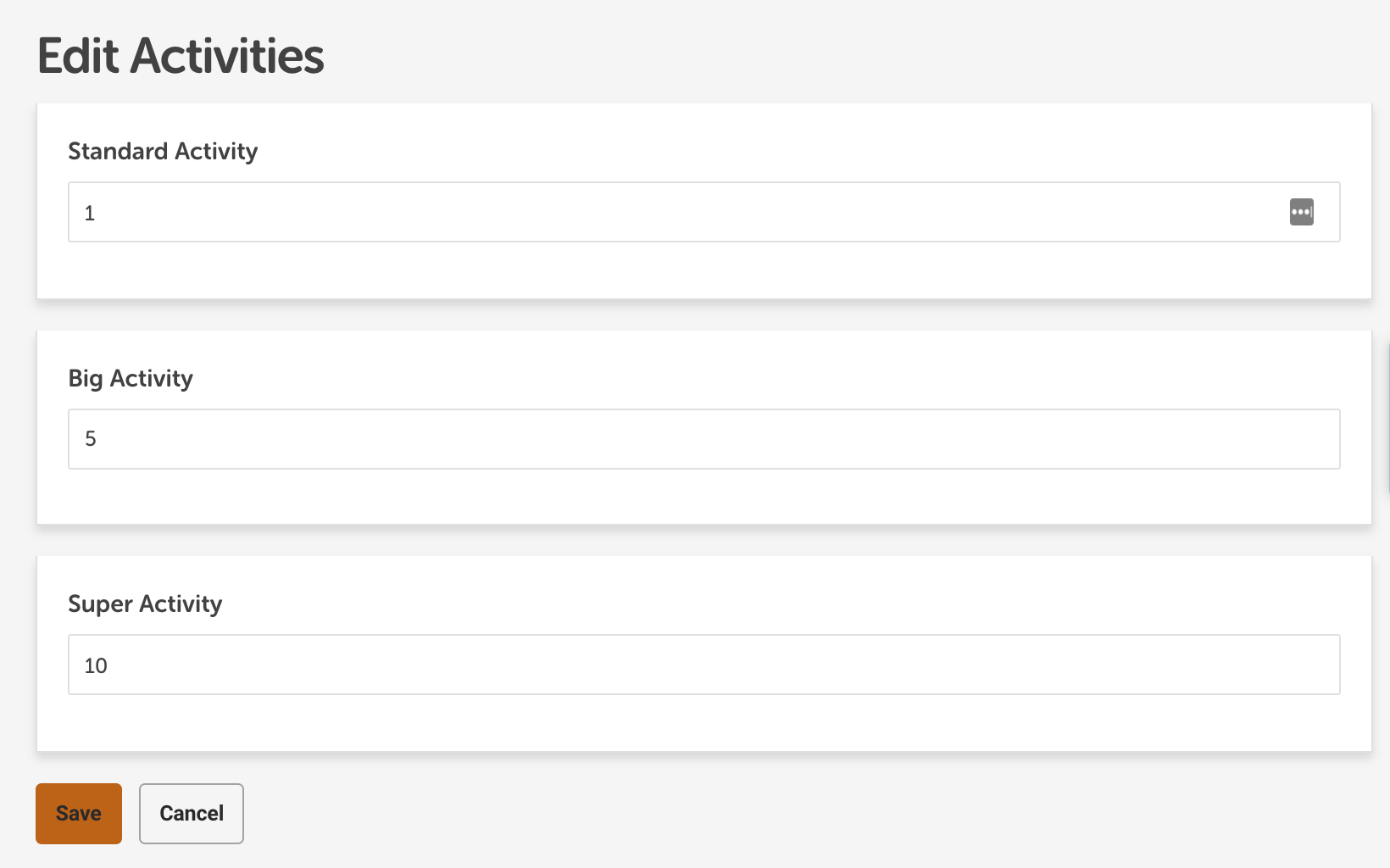Image resolution: width=1390 pixels, height=868 pixels.
Task: Click the Edit Activities page heading
Action: click(181, 55)
